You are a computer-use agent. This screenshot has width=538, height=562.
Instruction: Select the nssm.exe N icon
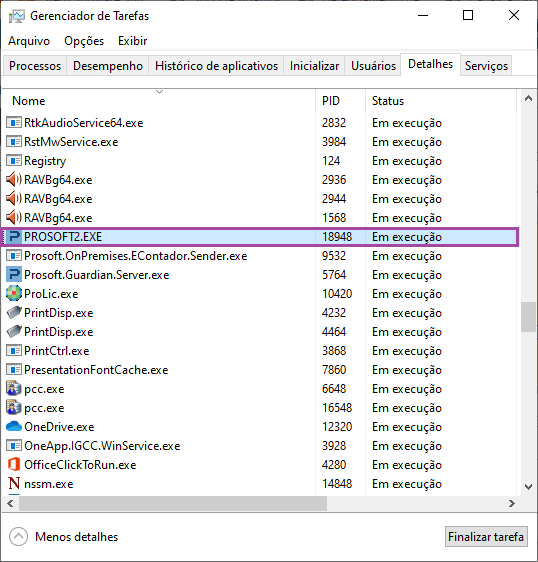[x=14, y=484]
